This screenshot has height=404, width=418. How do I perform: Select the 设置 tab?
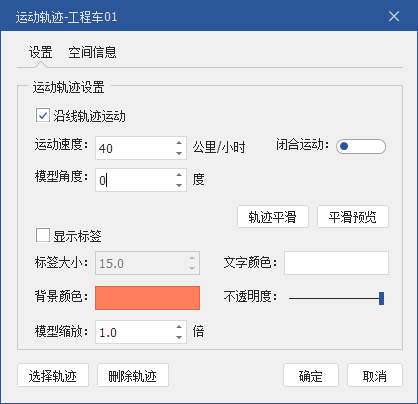(x=41, y=52)
